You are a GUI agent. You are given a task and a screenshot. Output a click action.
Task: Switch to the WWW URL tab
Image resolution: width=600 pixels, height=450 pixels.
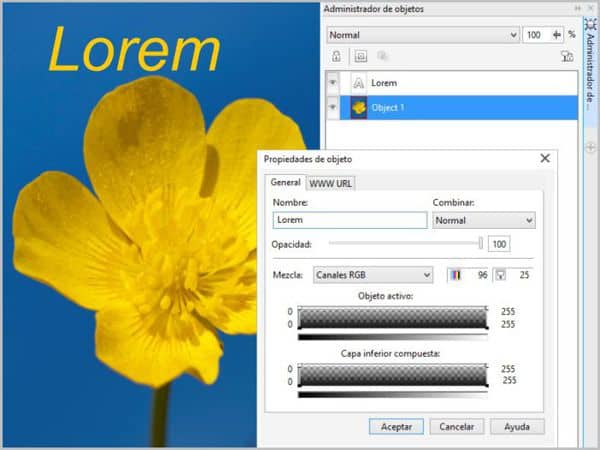(x=330, y=183)
